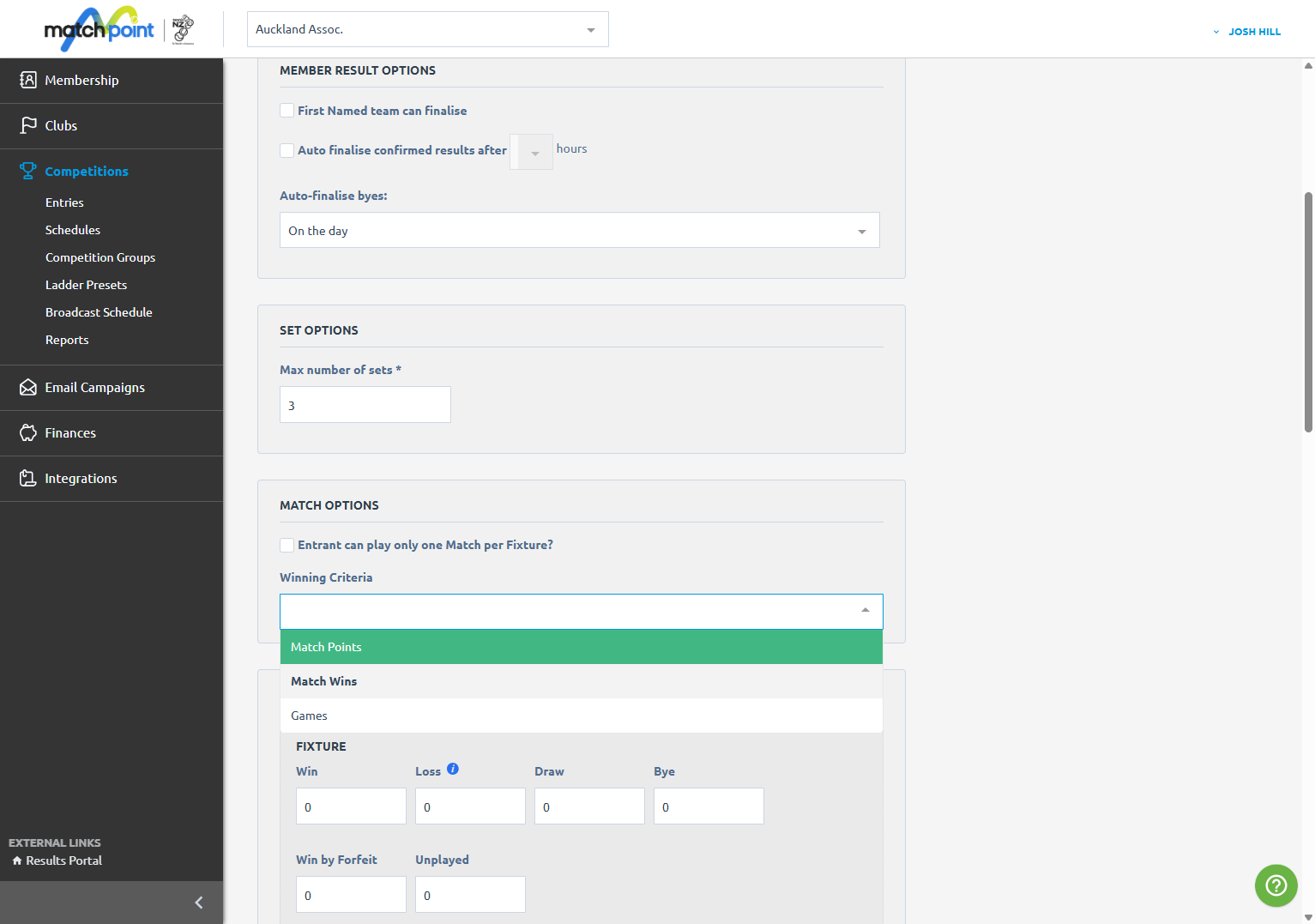Image resolution: width=1315 pixels, height=924 pixels.
Task: Click the Unplayed points field
Action: tap(470, 895)
